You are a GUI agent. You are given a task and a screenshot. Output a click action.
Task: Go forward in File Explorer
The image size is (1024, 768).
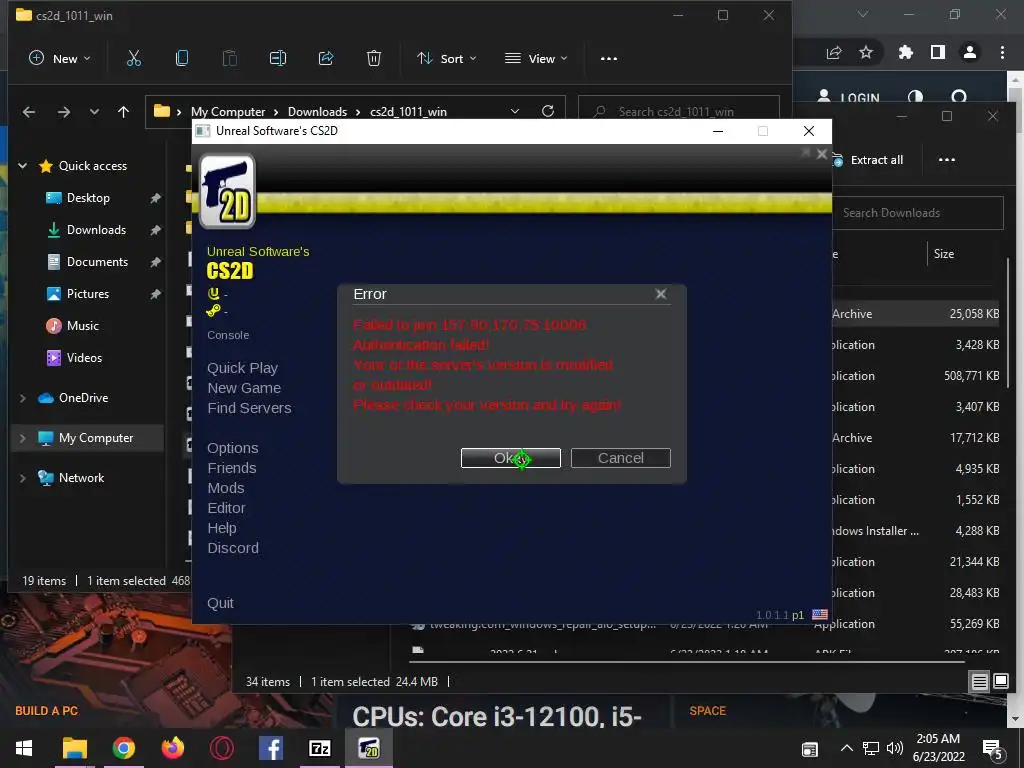(x=63, y=112)
